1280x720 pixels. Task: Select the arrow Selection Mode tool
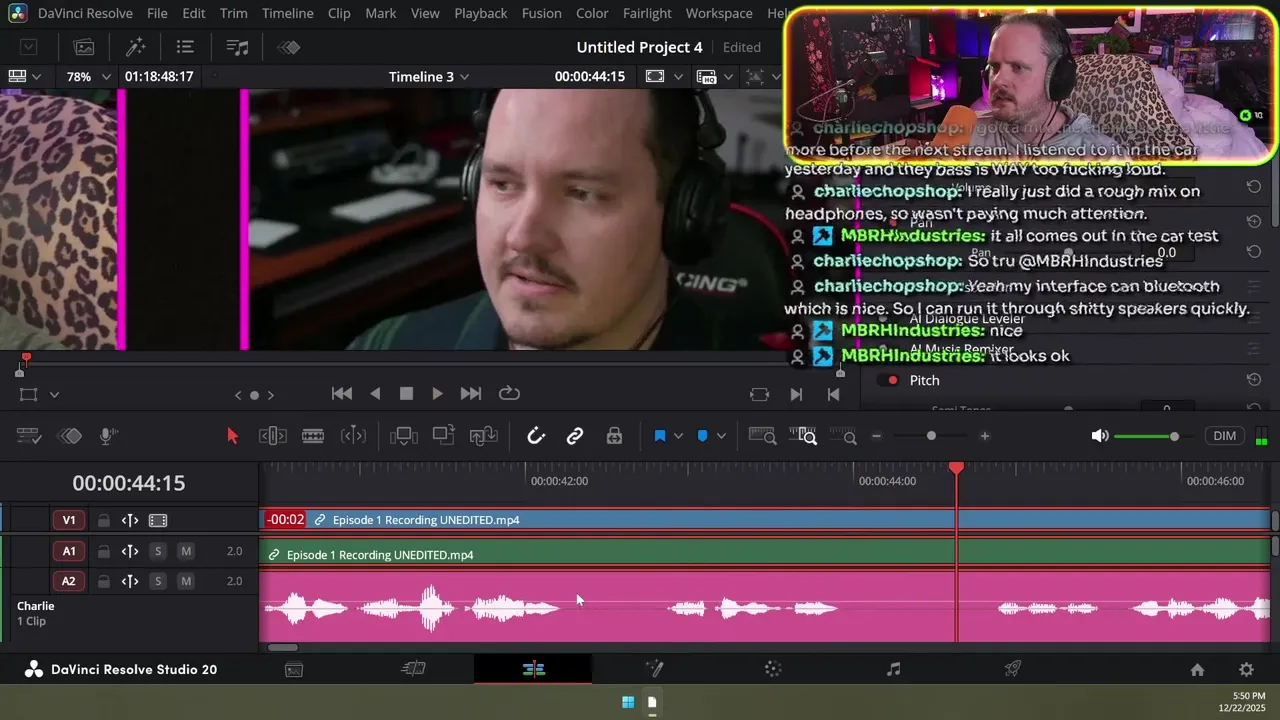pos(232,436)
